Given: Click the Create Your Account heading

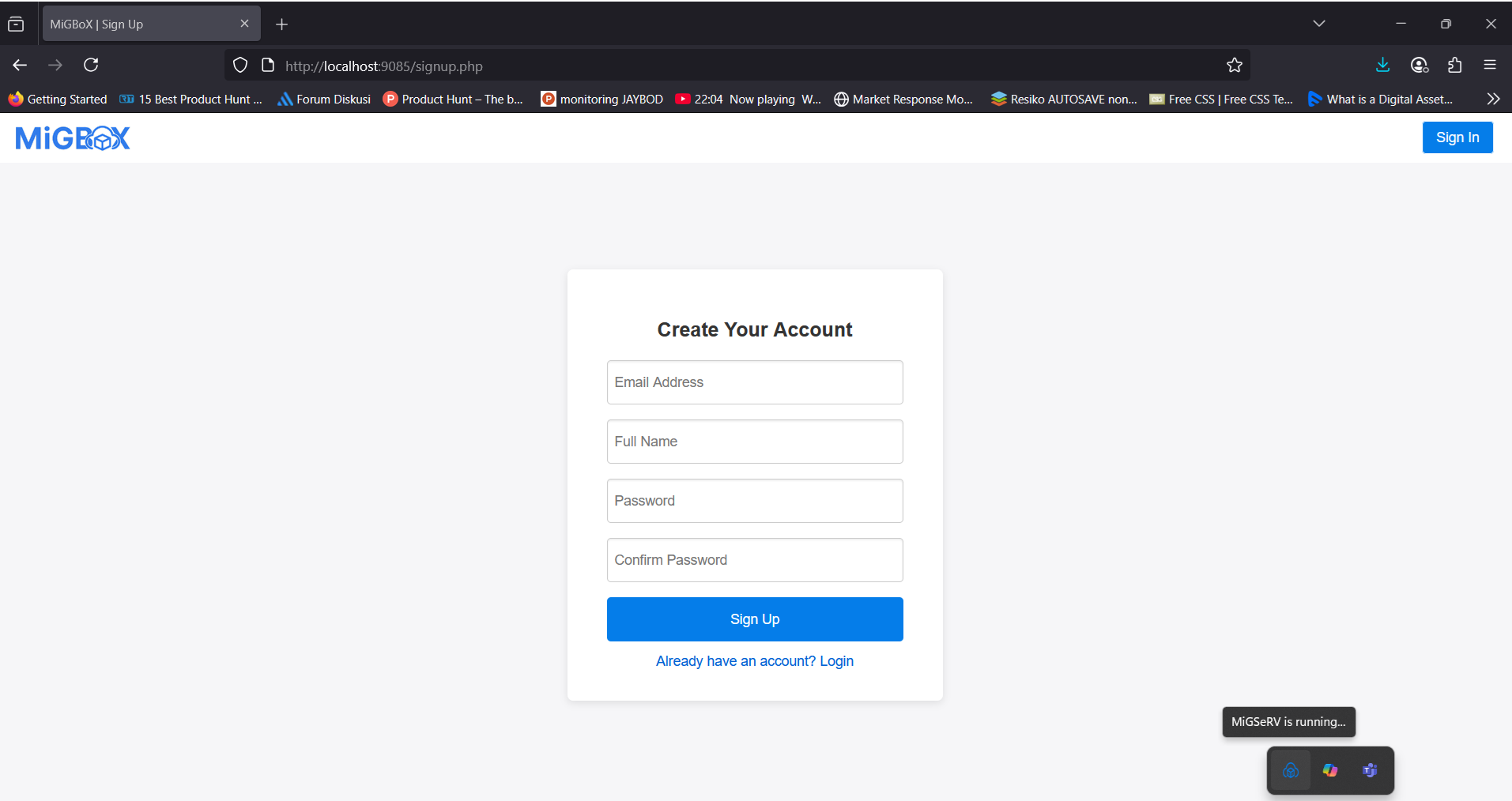Looking at the screenshot, I should pos(755,329).
